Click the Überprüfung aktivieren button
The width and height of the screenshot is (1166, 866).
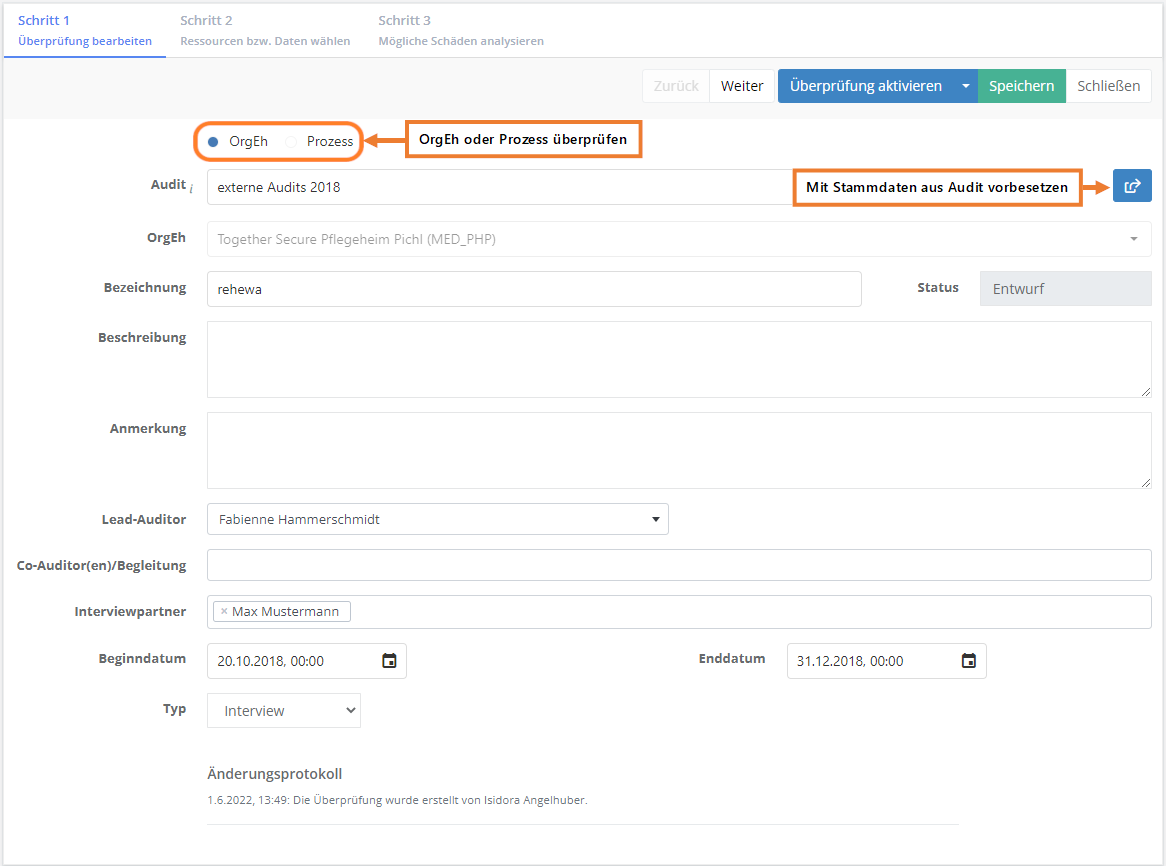pyautogui.click(x=865, y=86)
